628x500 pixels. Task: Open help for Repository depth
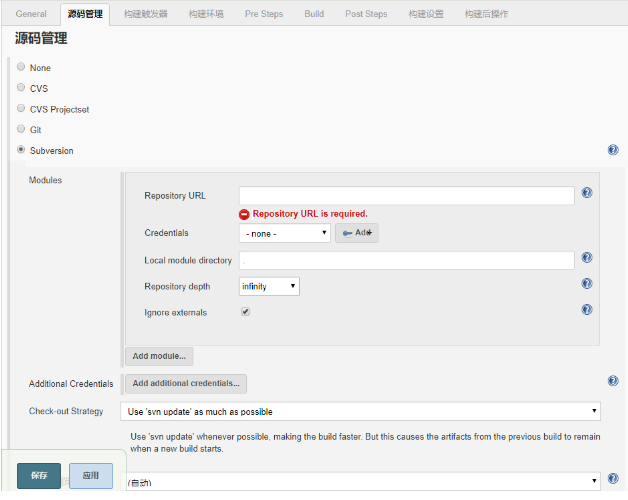587,284
